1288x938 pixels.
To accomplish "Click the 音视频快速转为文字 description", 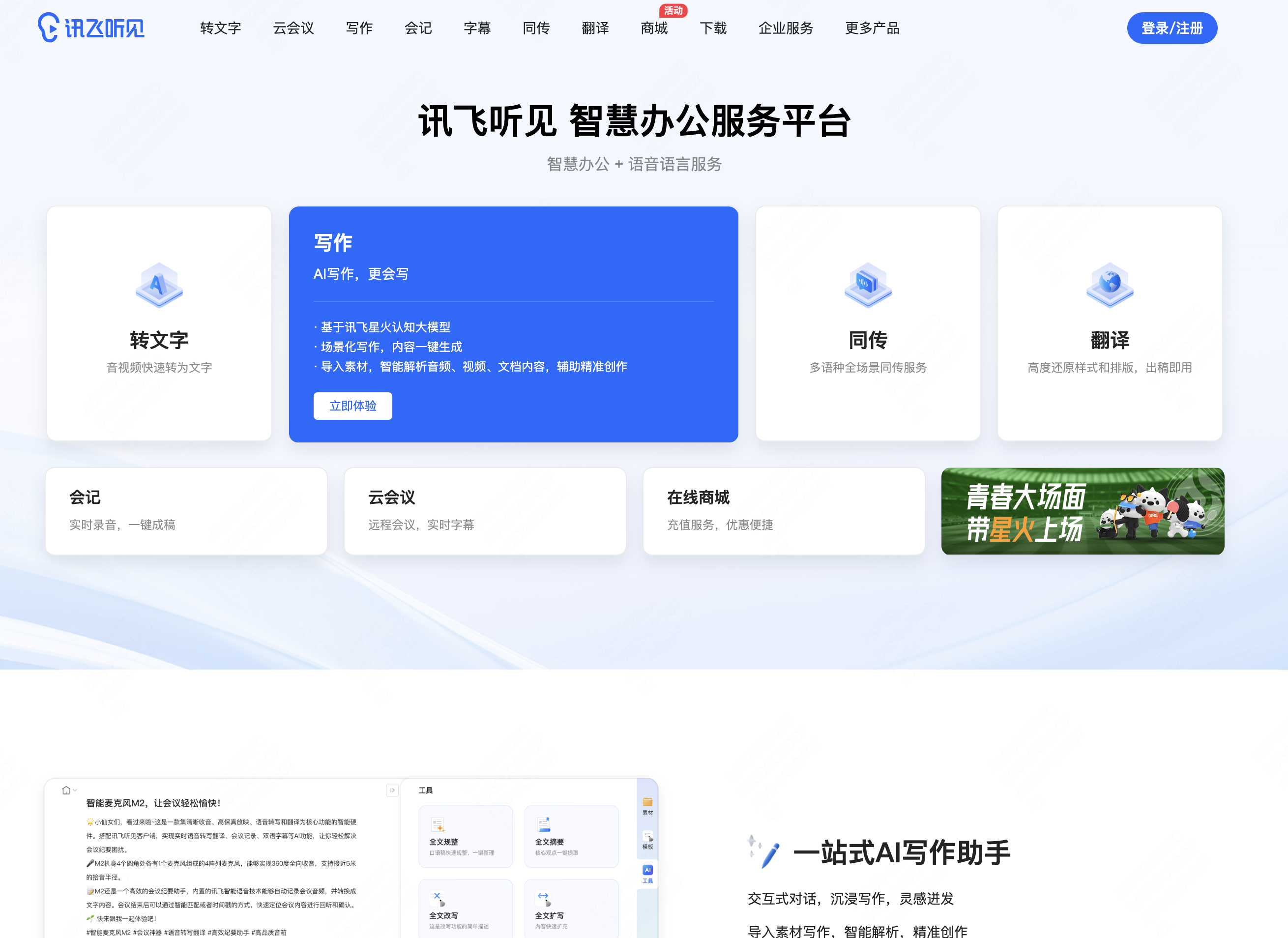I will tap(159, 367).
